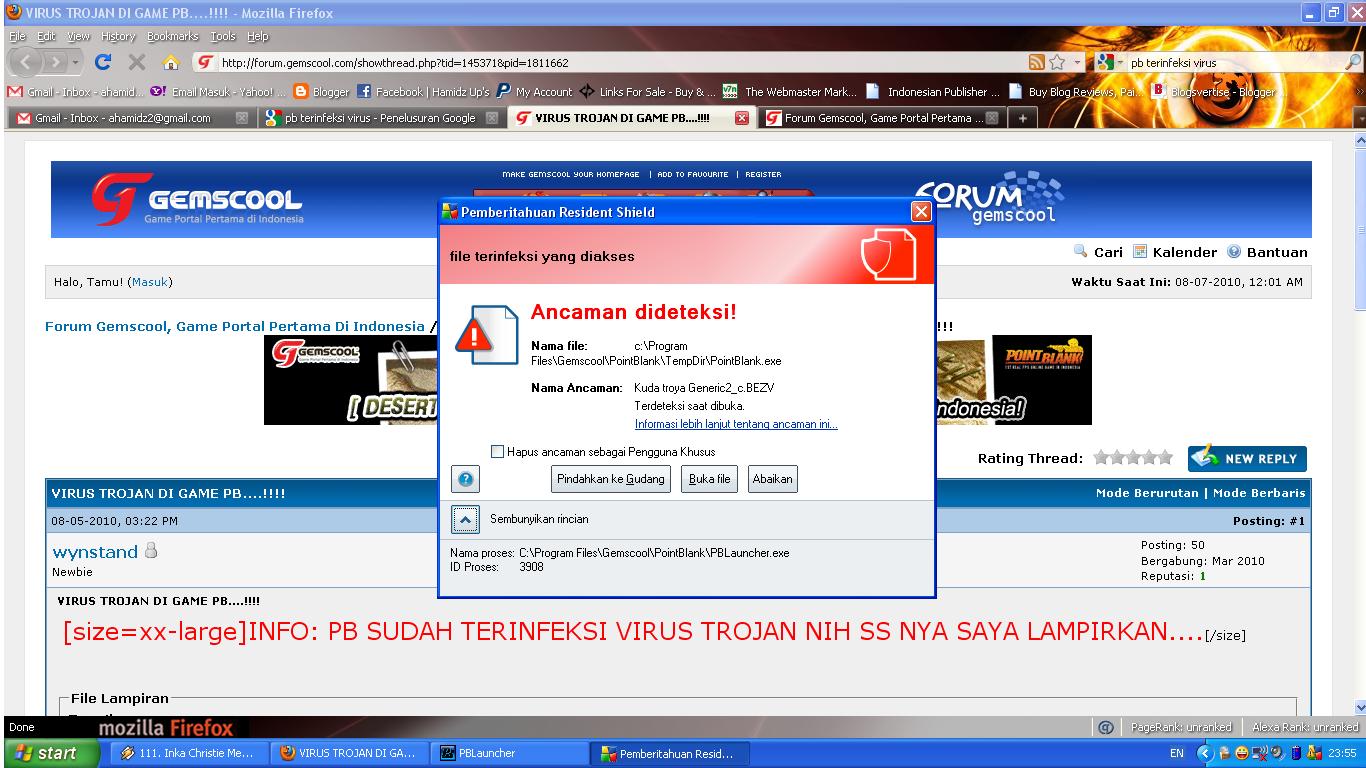Open the PayPal My Account bookmark

coord(535,91)
